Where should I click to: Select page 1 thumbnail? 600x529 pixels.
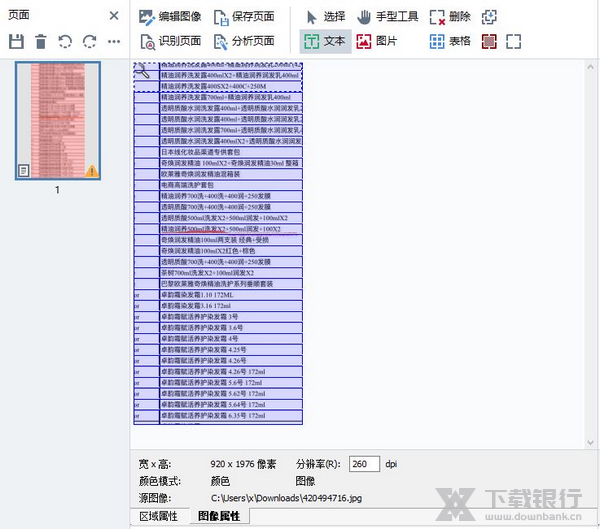[58, 121]
